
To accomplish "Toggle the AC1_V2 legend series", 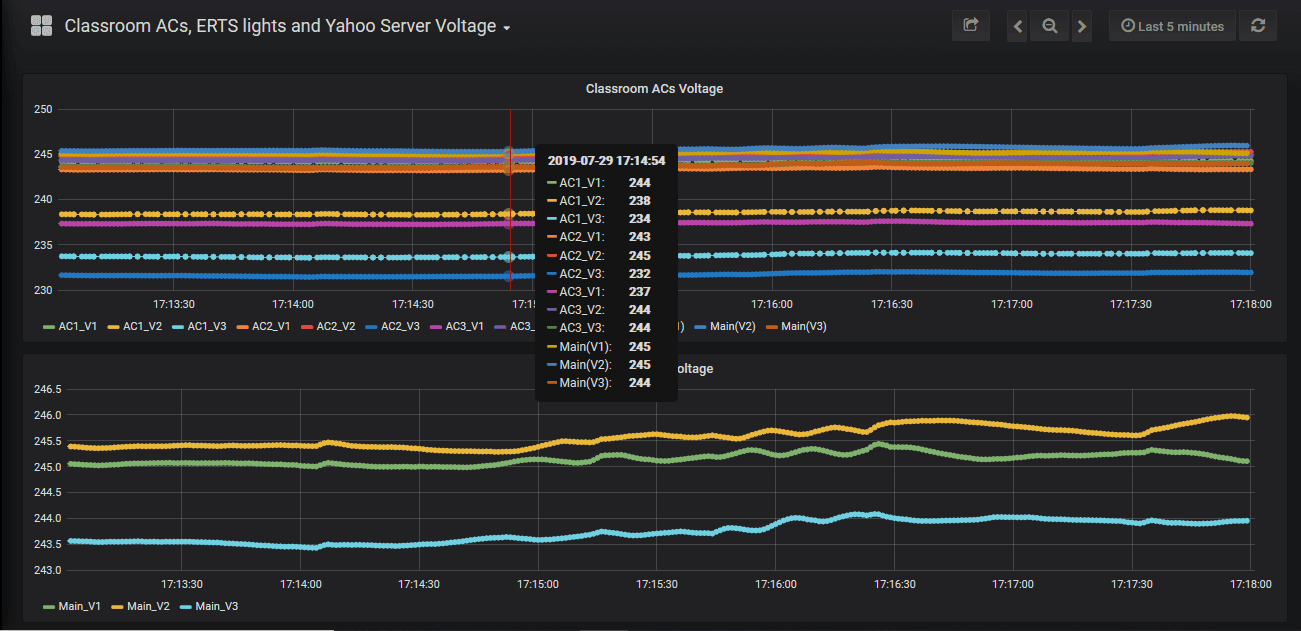I will pos(142,326).
